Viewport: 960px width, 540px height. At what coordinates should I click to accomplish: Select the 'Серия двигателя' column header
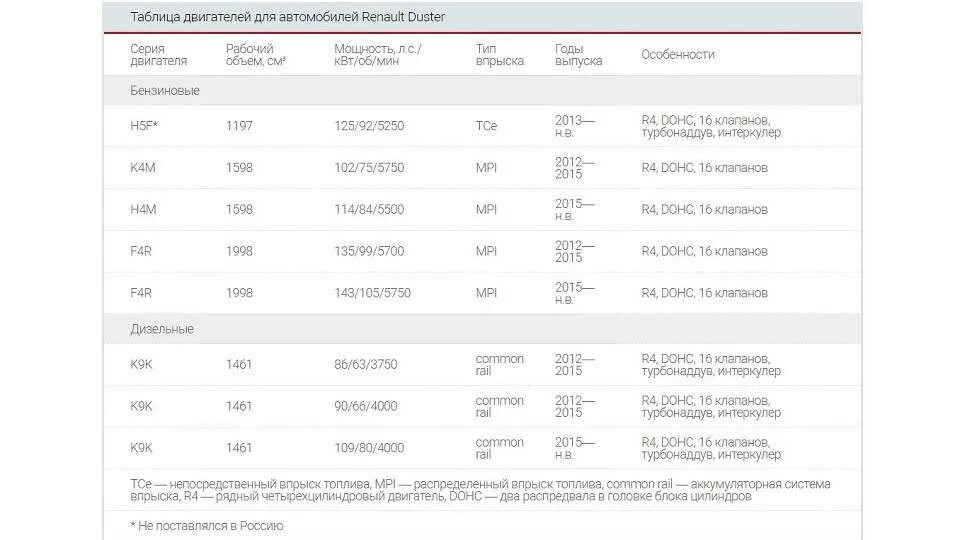(x=158, y=54)
